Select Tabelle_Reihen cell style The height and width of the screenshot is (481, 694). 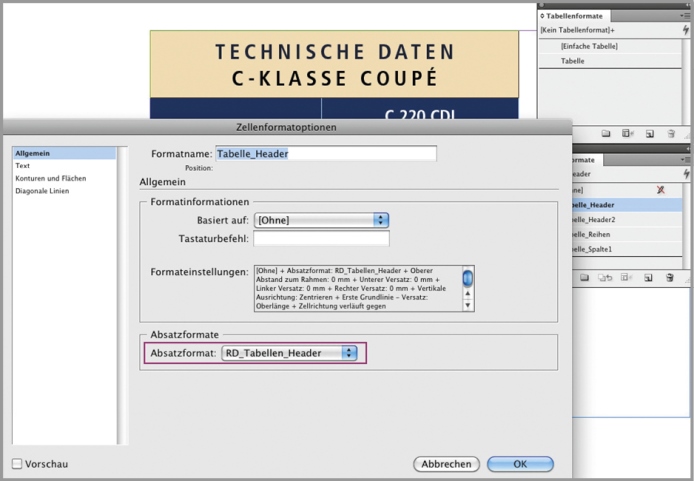click(x=627, y=235)
